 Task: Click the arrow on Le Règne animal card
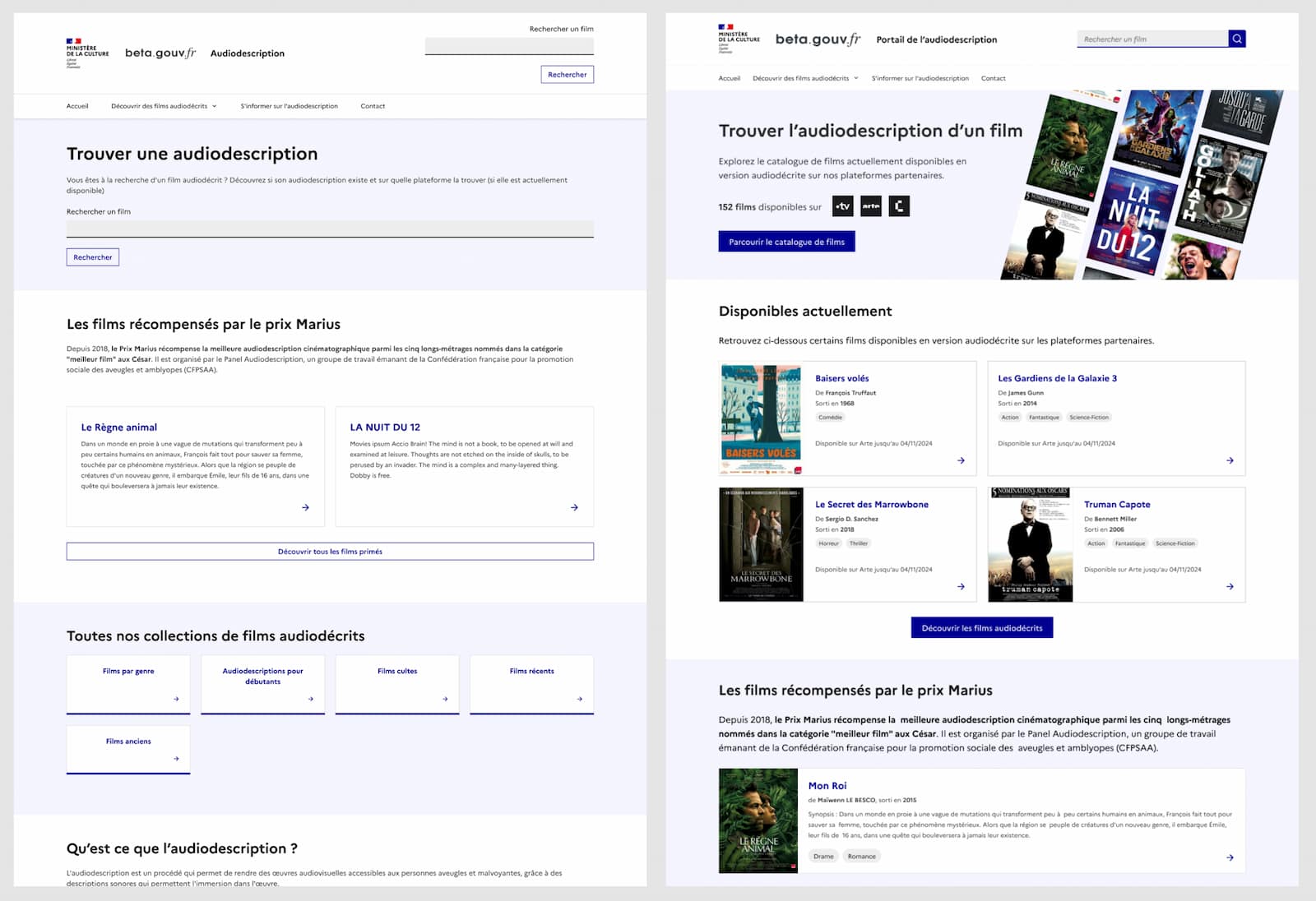(x=305, y=507)
